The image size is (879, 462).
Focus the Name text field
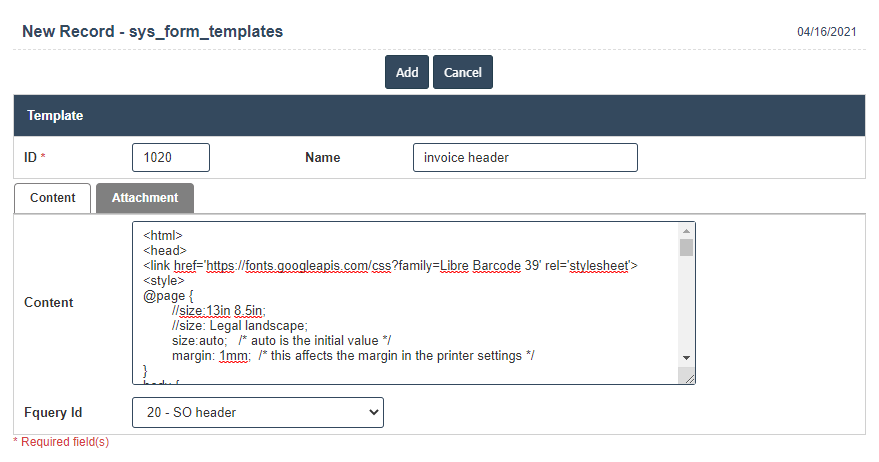524,158
